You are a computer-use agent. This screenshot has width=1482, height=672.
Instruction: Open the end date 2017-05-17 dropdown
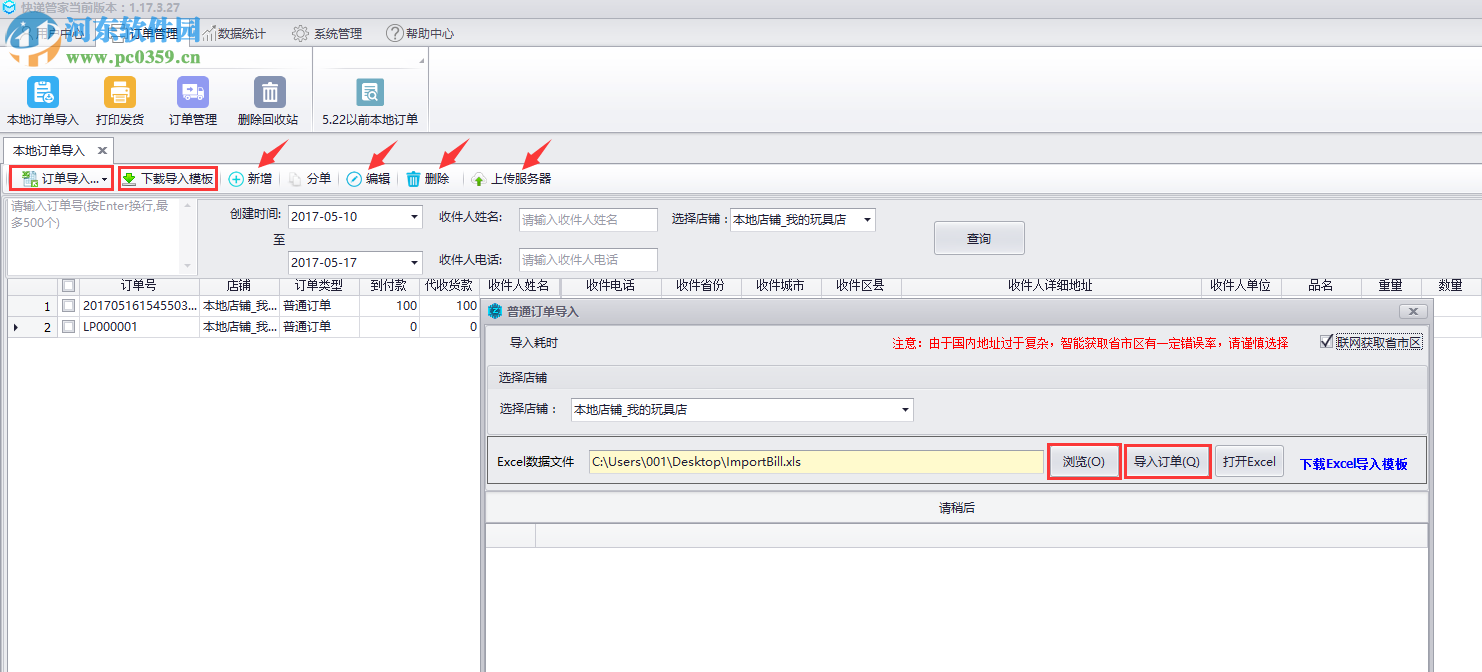[414, 262]
